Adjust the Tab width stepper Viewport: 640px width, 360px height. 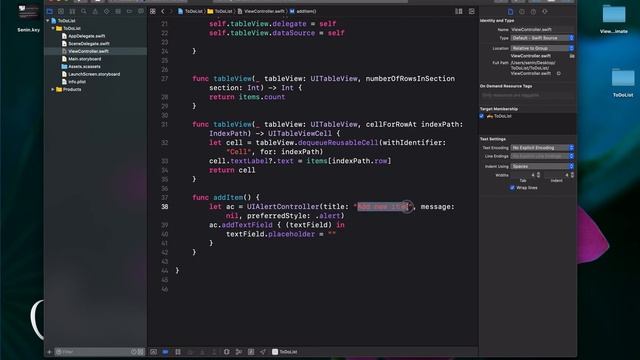(x=538, y=175)
